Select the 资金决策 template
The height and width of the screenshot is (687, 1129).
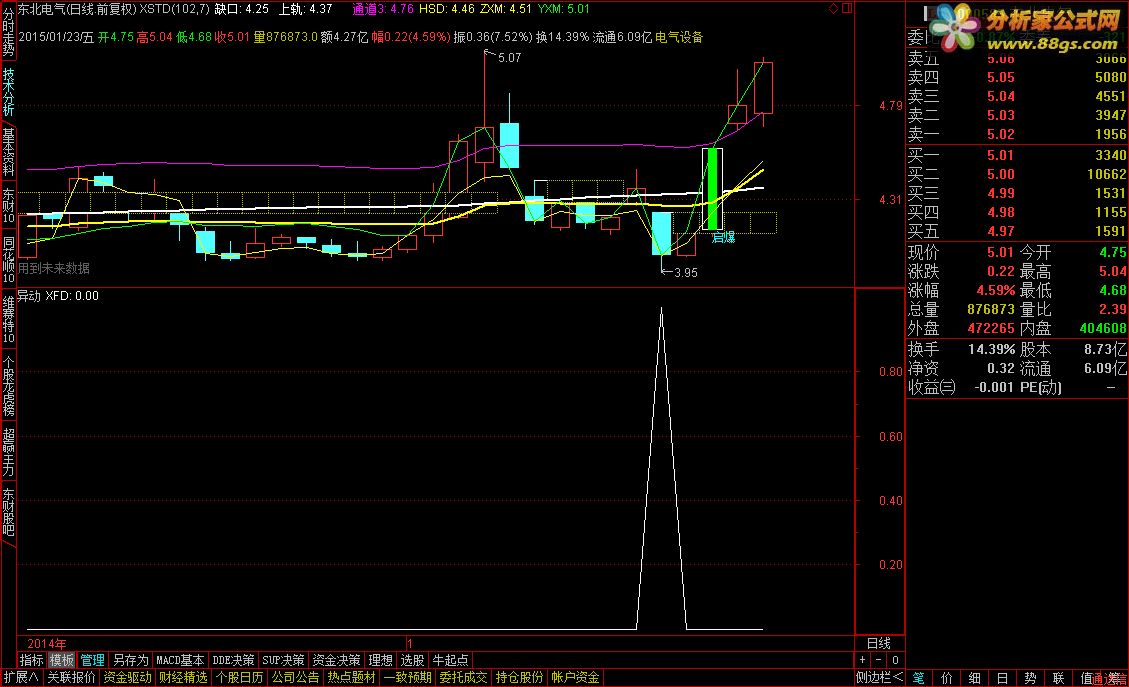point(336,660)
